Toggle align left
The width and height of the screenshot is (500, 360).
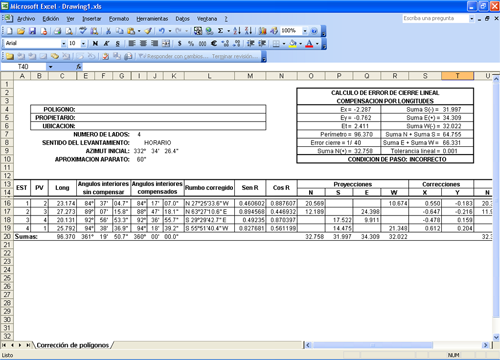click(x=132, y=43)
